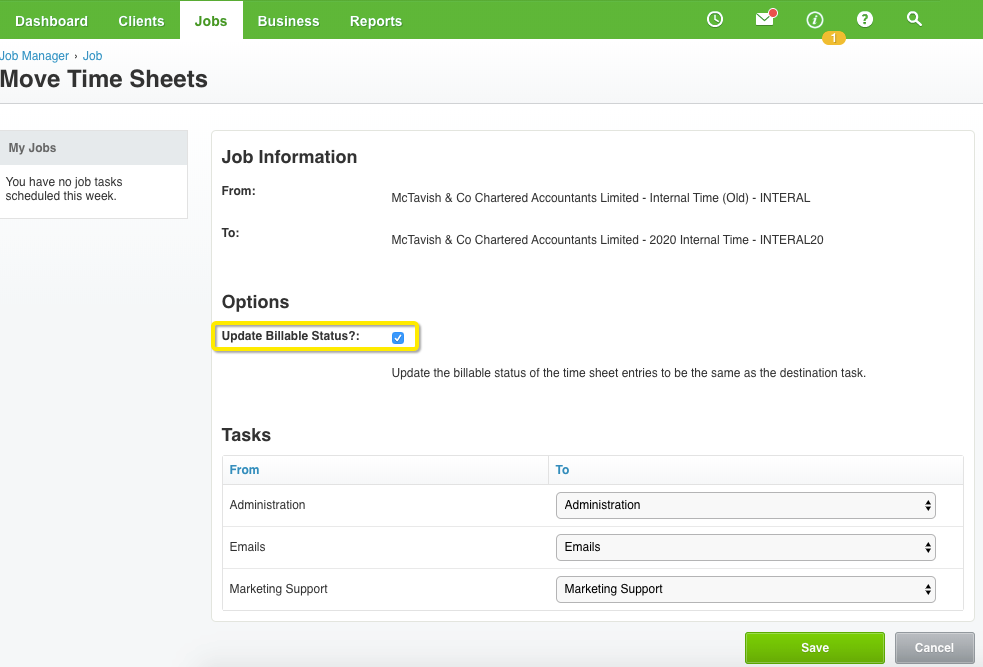Click the info circle icon
The height and width of the screenshot is (667, 983).
click(814, 20)
